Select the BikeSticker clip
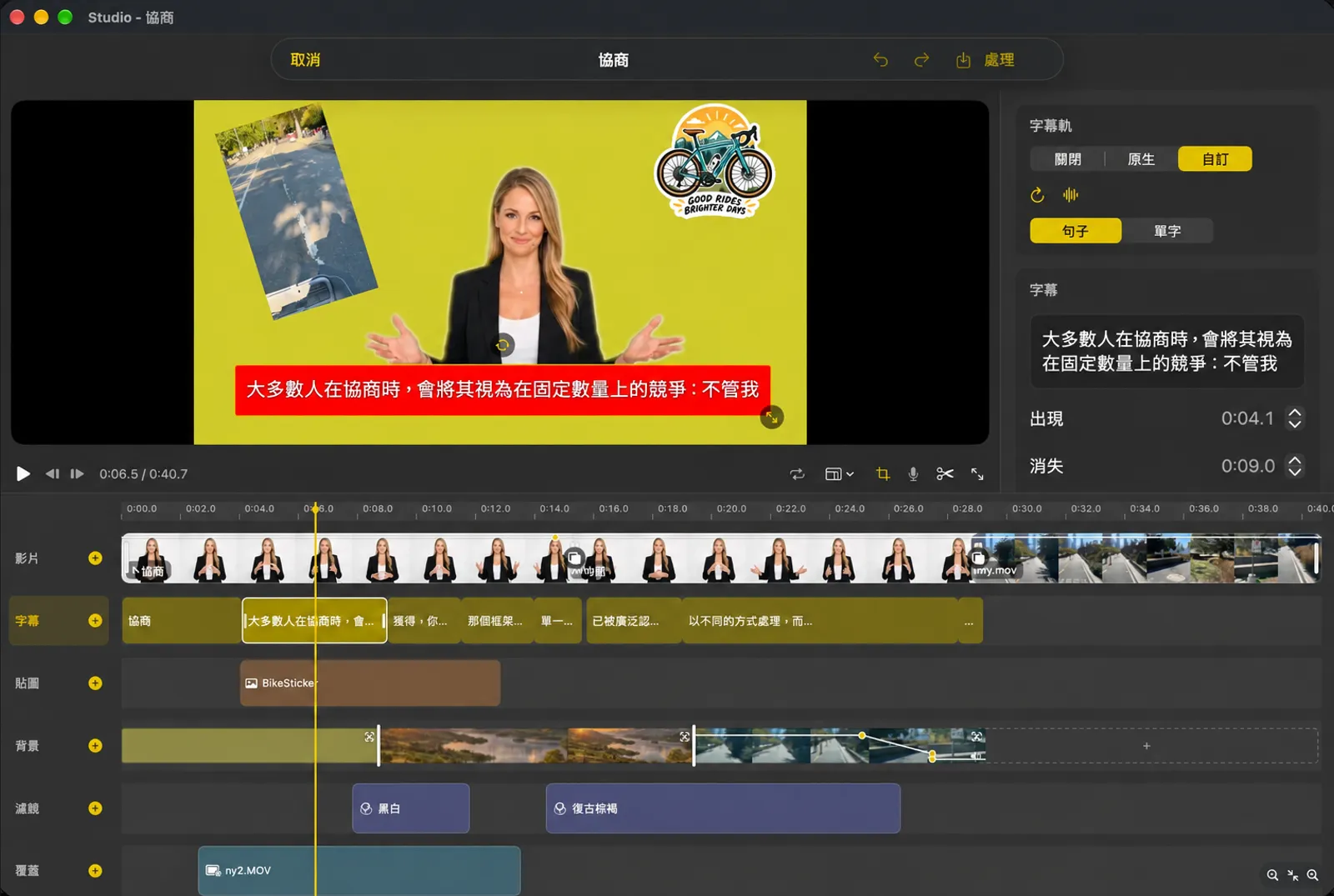 [370, 683]
